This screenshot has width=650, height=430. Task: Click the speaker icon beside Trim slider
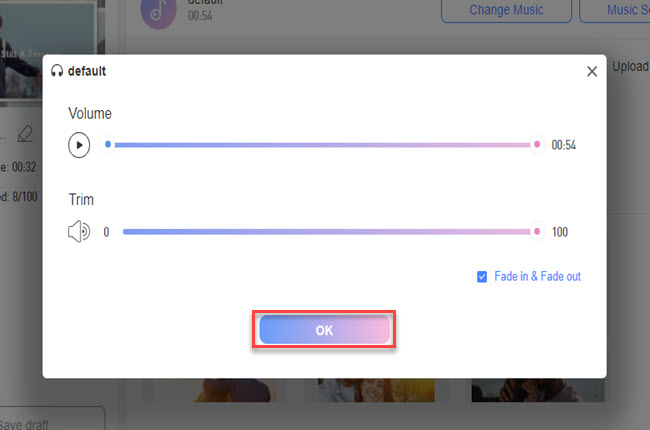click(x=79, y=232)
